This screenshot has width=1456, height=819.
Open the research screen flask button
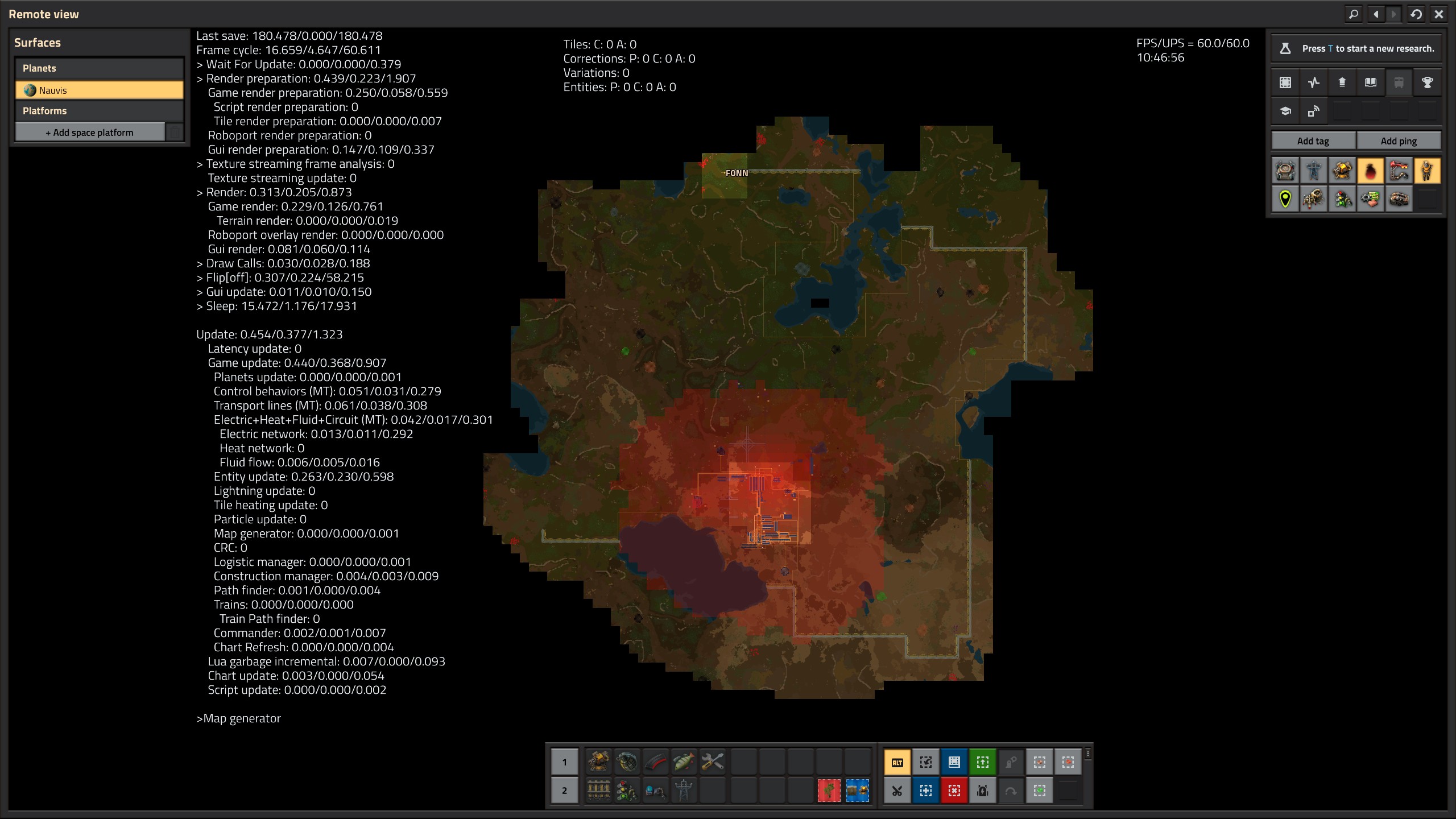click(1285, 48)
